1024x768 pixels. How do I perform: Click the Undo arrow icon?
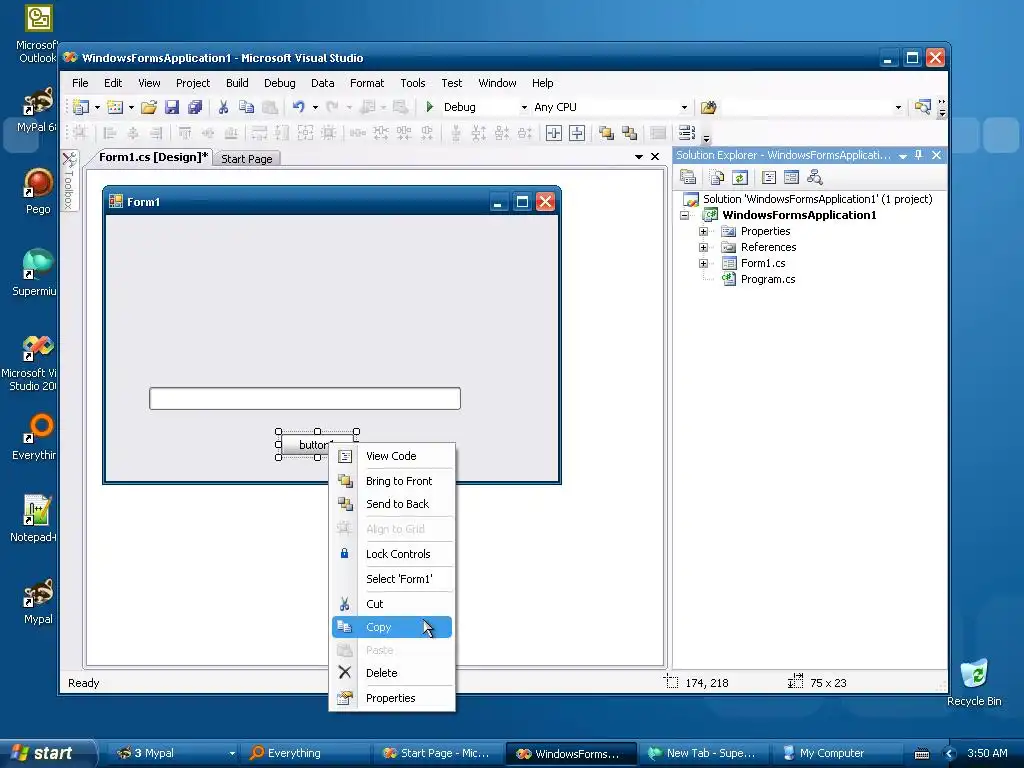pyautogui.click(x=298, y=107)
